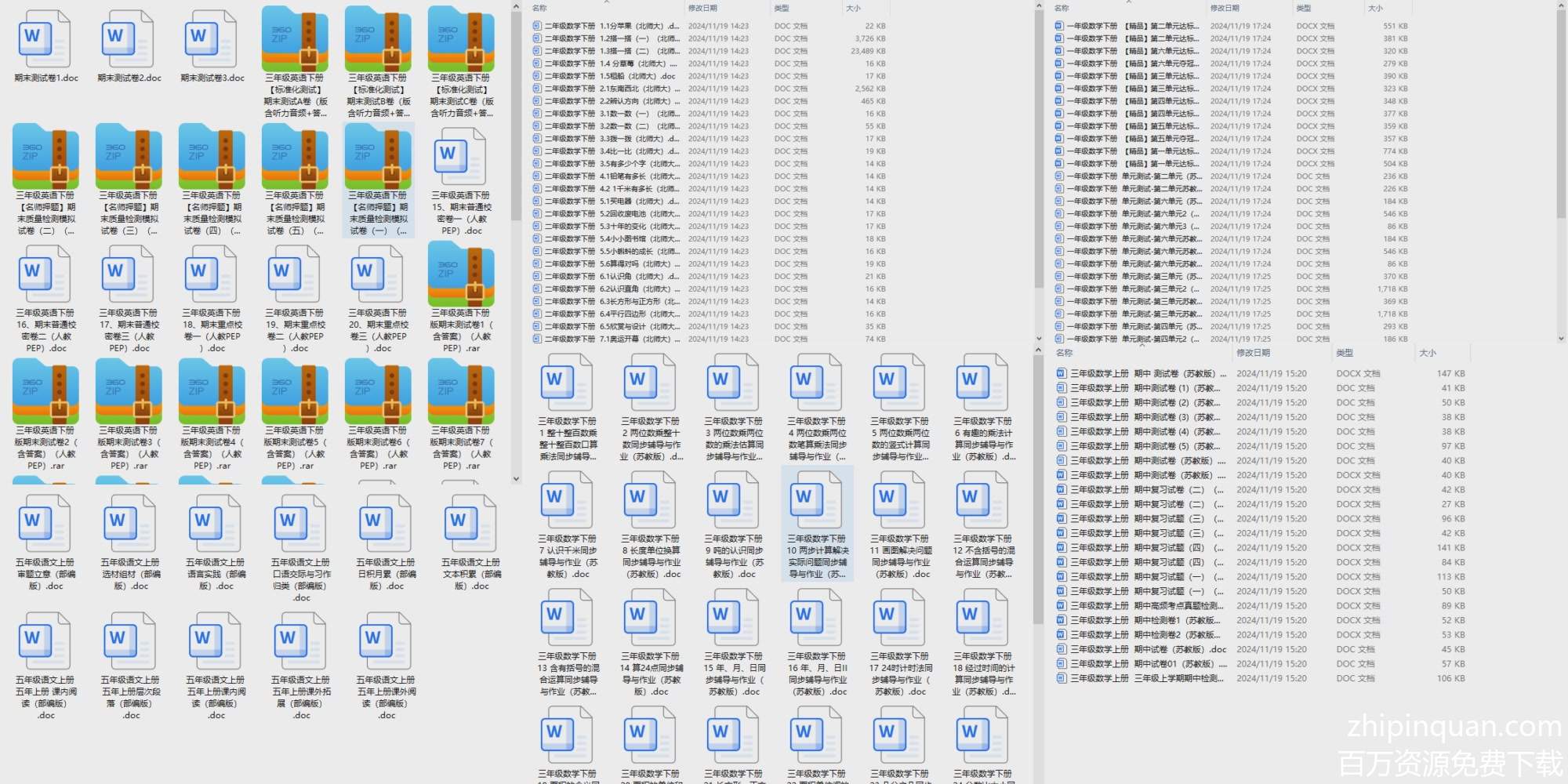Select the row 1.5租船（北师大）.doc
The image size is (1568, 784).
coord(709,76)
